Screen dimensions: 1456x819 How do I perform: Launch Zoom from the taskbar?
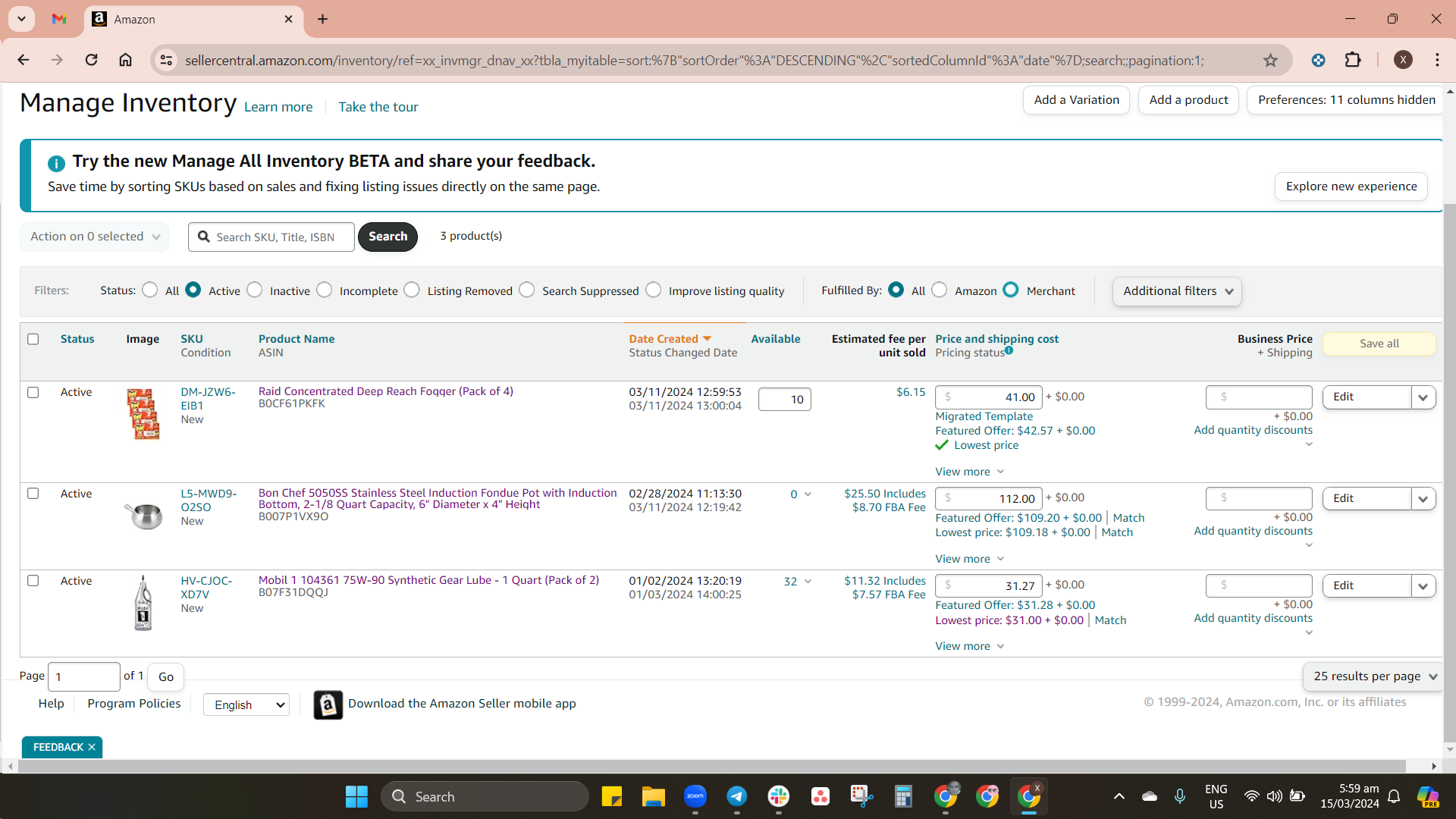tap(695, 796)
